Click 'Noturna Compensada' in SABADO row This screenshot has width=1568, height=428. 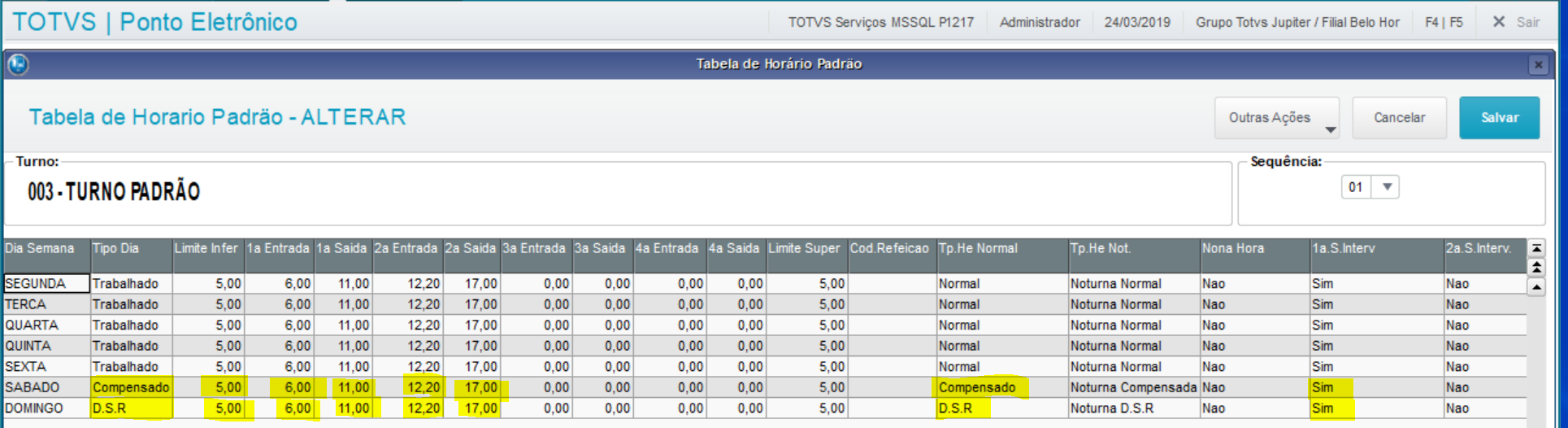point(1135,387)
